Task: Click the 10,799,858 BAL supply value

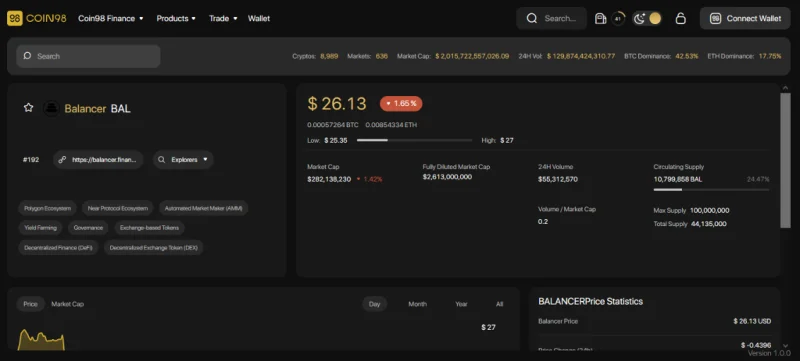Action: pyautogui.click(x=678, y=179)
